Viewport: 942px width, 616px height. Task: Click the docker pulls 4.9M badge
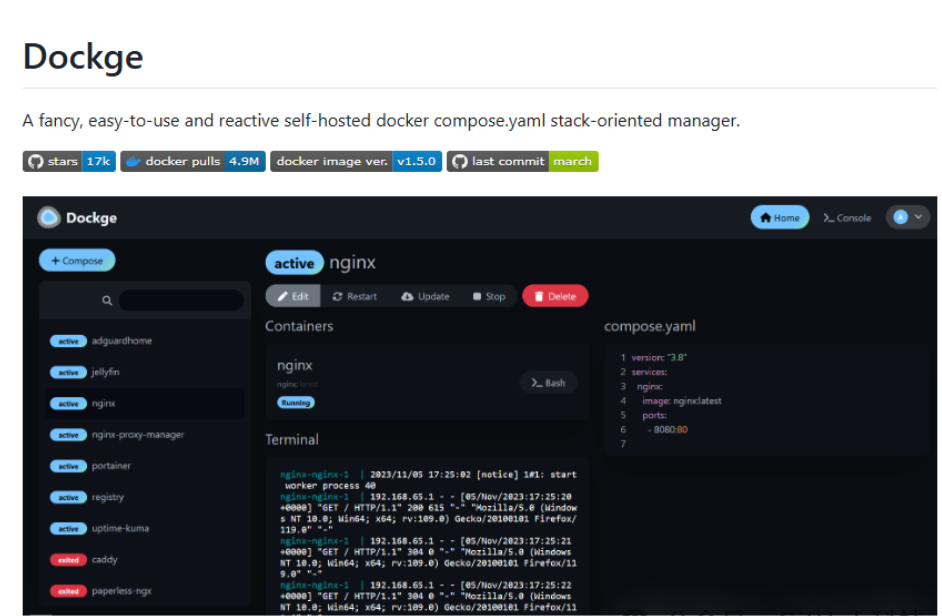193,161
